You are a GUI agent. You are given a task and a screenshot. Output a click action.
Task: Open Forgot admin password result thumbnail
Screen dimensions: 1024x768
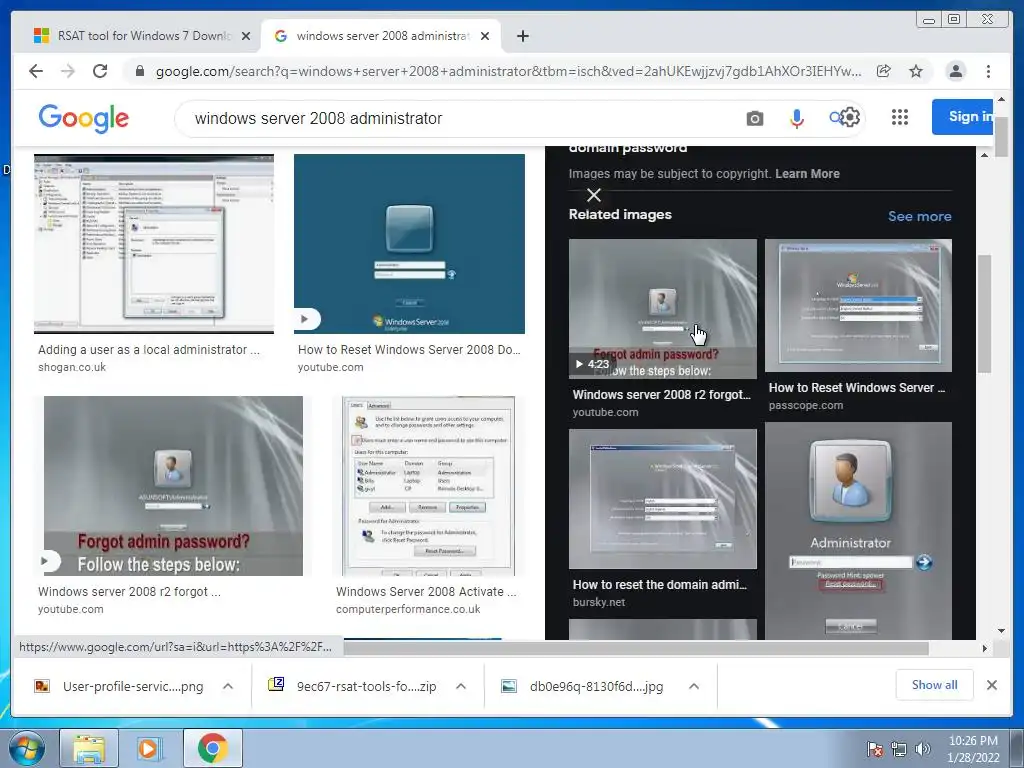coord(173,486)
